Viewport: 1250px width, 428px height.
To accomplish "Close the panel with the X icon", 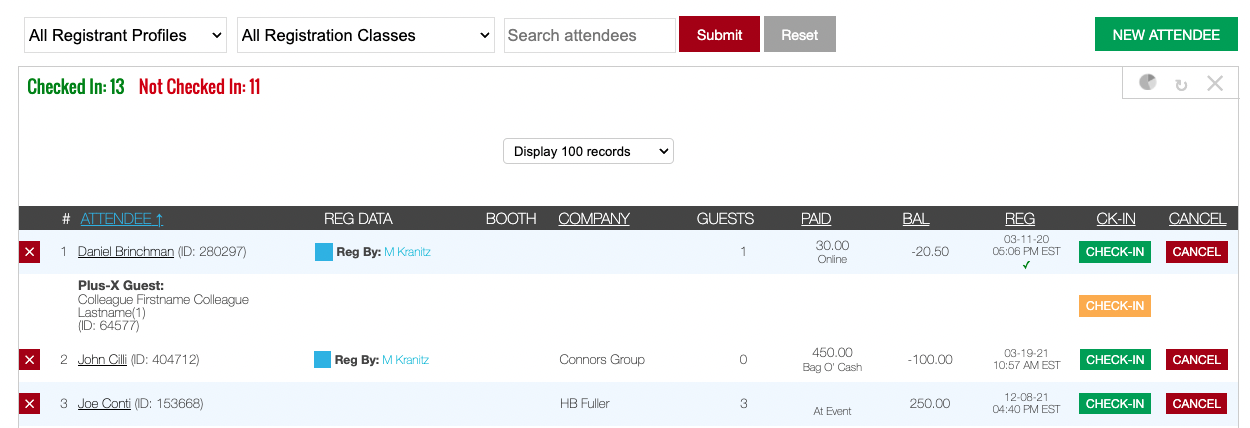I will (1215, 83).
